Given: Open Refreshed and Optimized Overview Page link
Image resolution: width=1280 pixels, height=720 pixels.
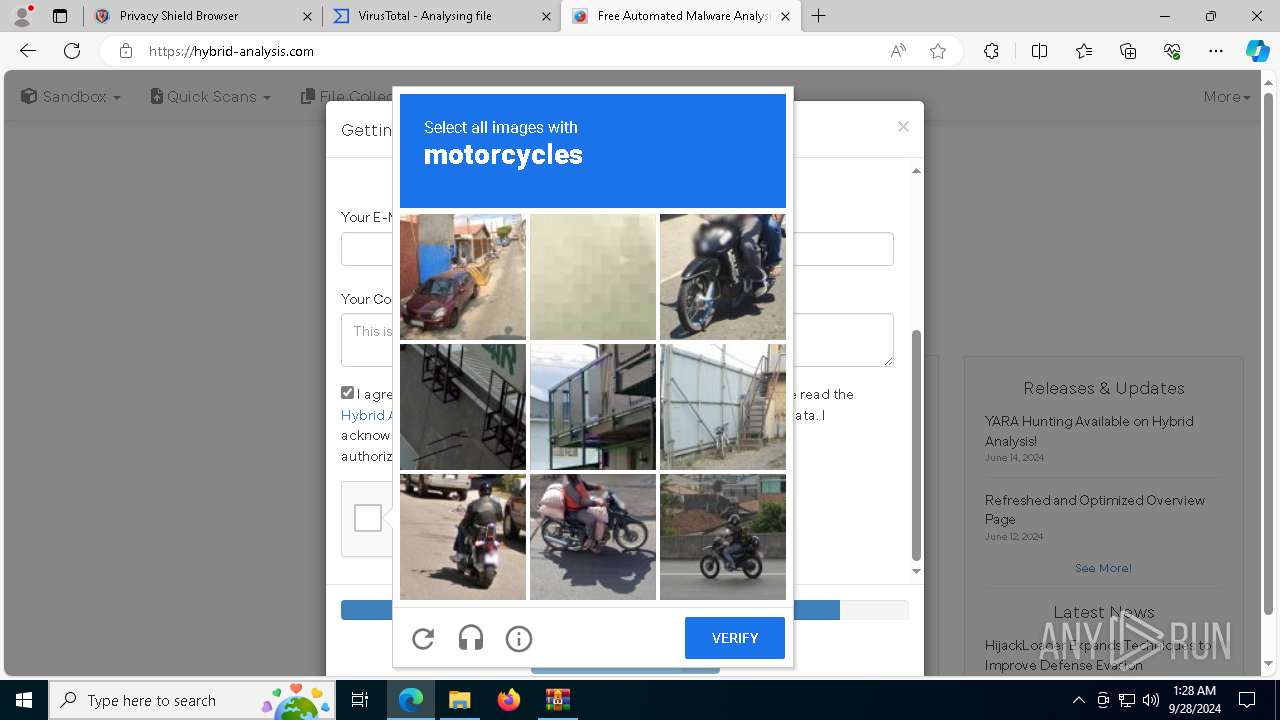Looking at the screenshot, I should click(x=1095, y=509).
